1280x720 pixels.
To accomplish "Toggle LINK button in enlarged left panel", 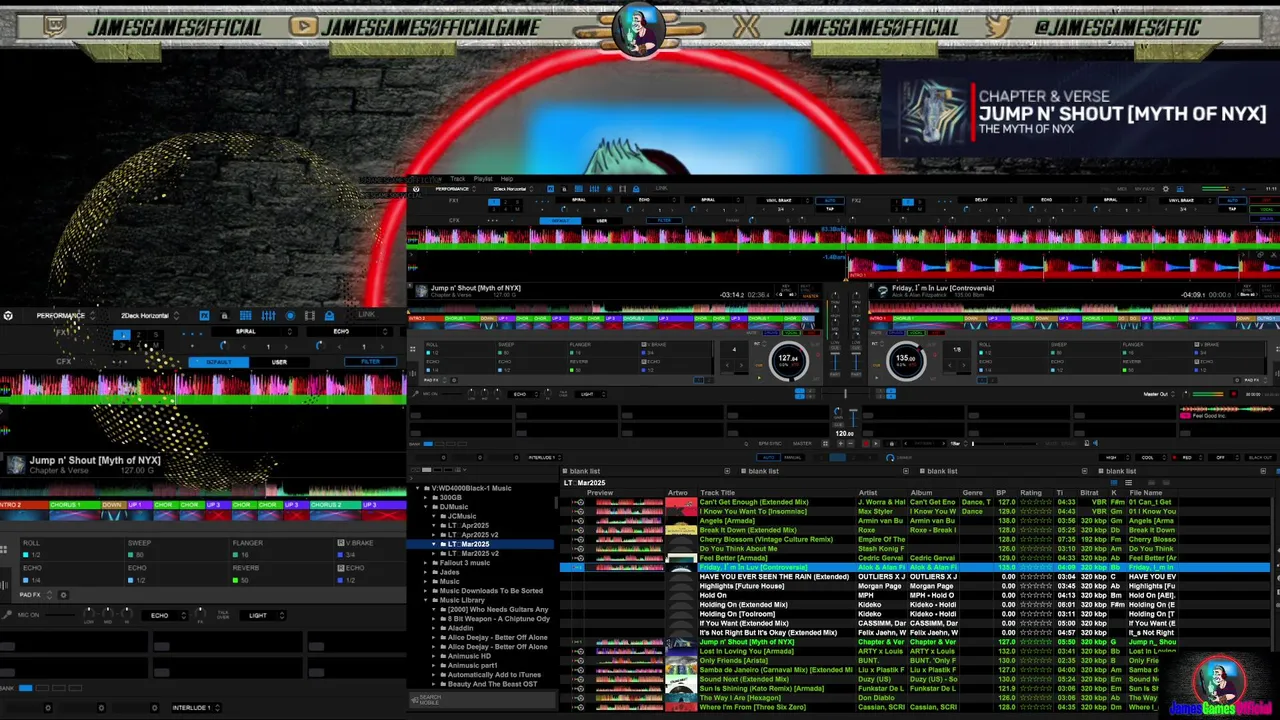I will click(x=367, y=315).
